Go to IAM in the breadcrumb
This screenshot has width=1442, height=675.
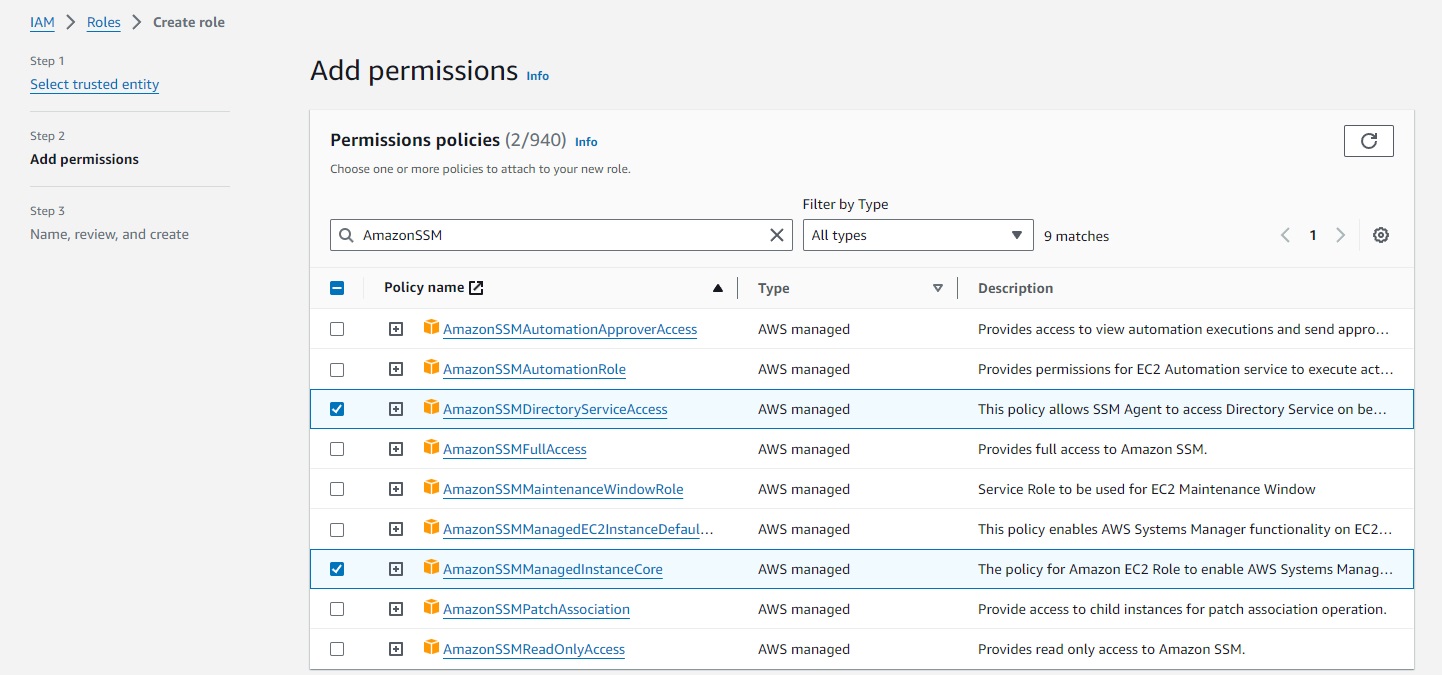(x=42, y=22)
